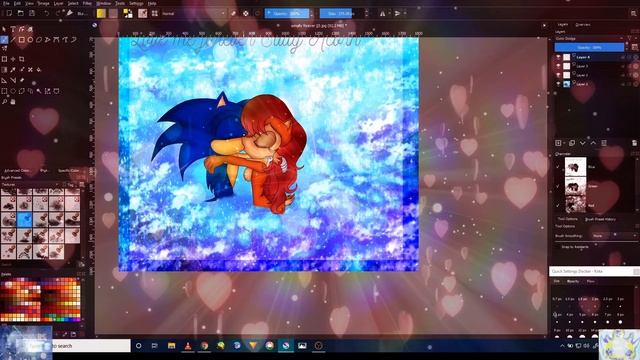Select the Assistant tool
The width and height of the screenshot is (640, 360).
pyautogui.click(x=4, y=80)
